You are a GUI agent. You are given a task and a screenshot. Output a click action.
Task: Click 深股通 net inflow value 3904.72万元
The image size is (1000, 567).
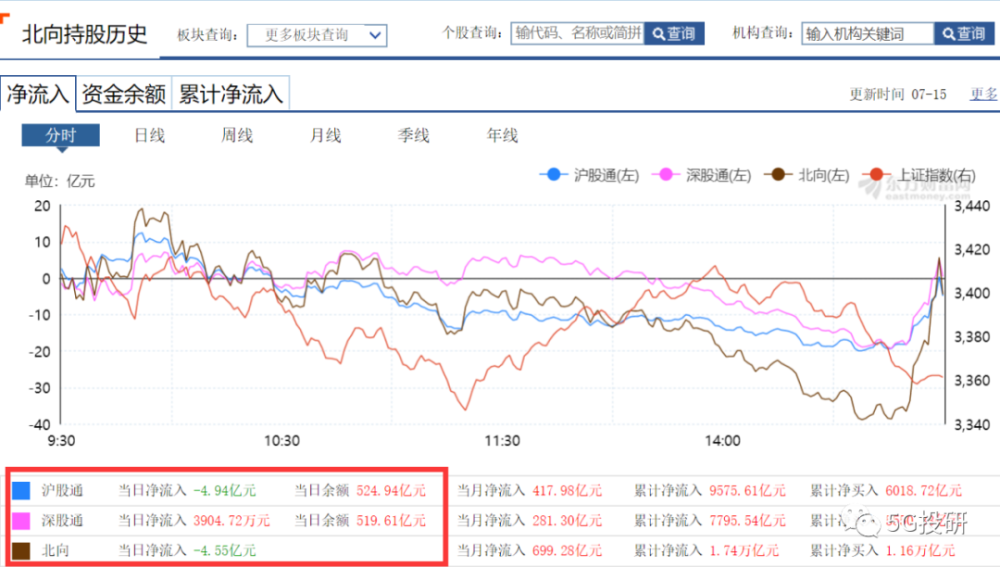tap(232, 520)
